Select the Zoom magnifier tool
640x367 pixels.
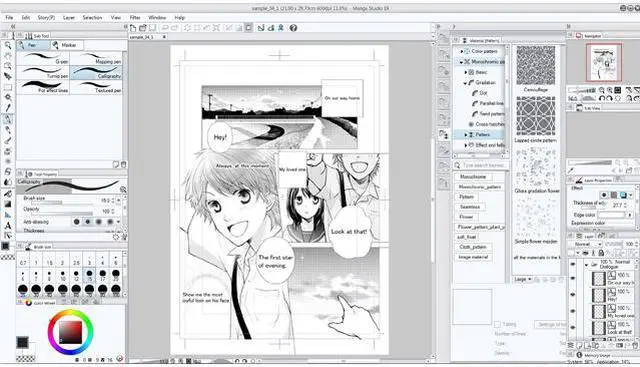[8, 45]
